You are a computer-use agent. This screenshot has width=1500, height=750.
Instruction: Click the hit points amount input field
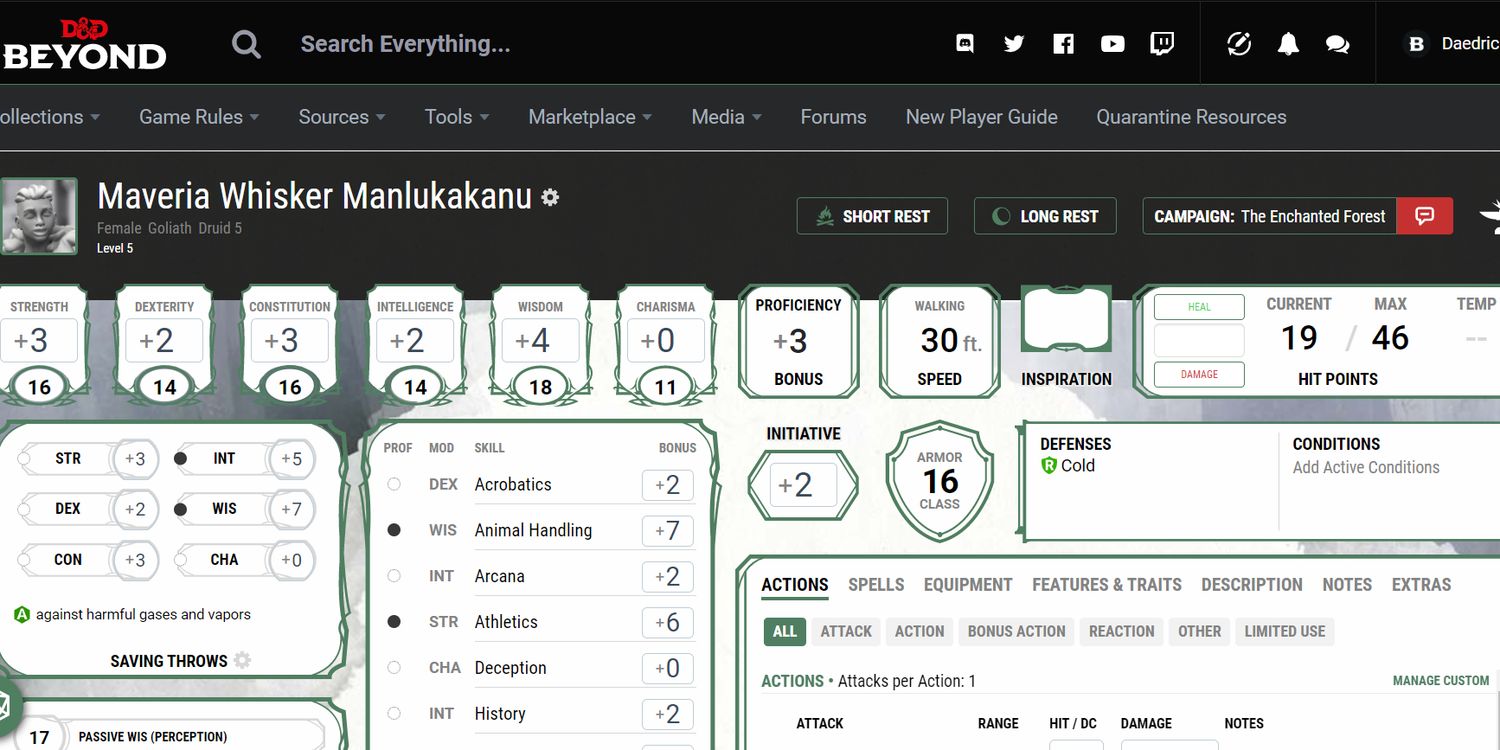point(1199,341)
